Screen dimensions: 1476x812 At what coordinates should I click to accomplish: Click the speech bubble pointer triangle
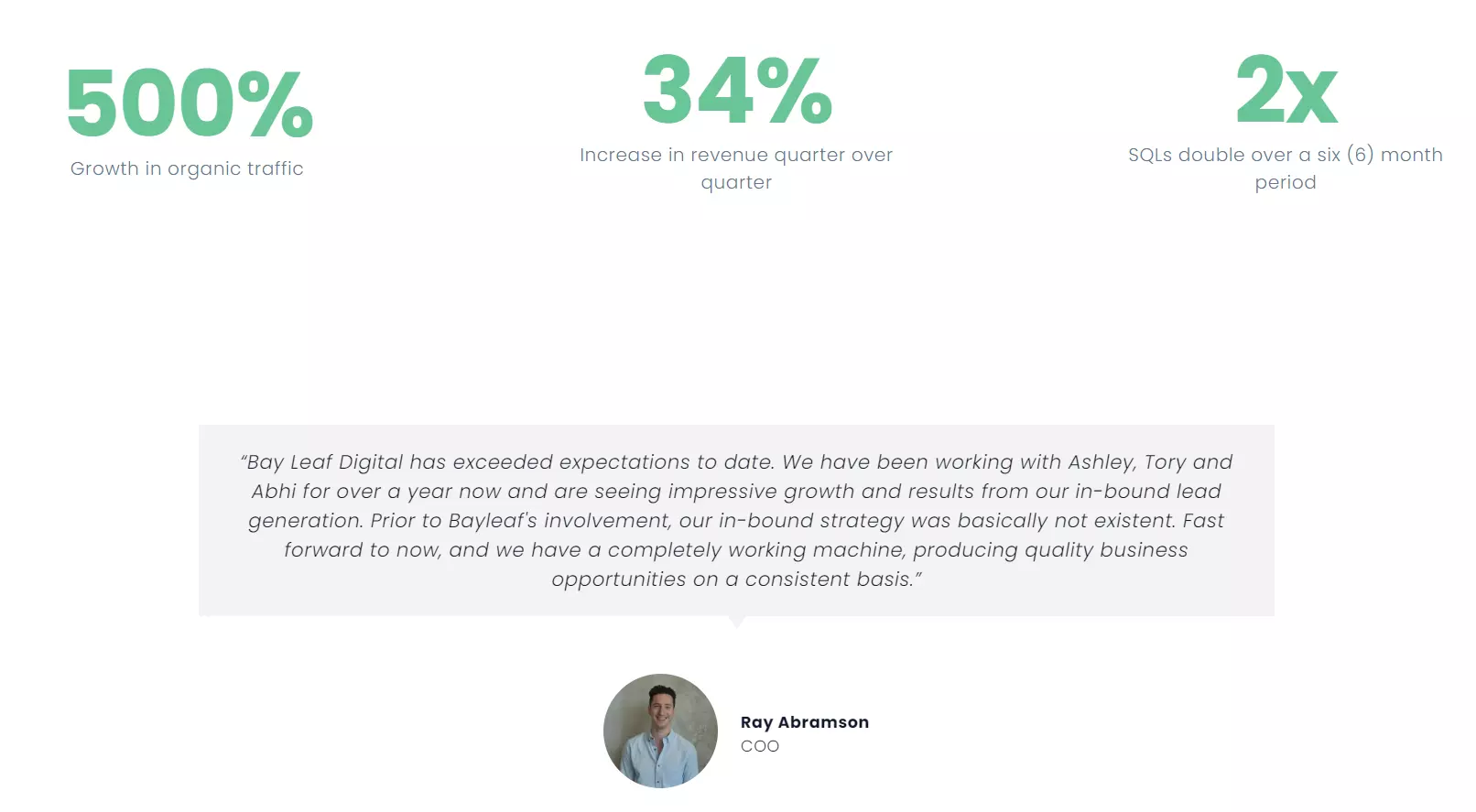[x=736, y=622]
